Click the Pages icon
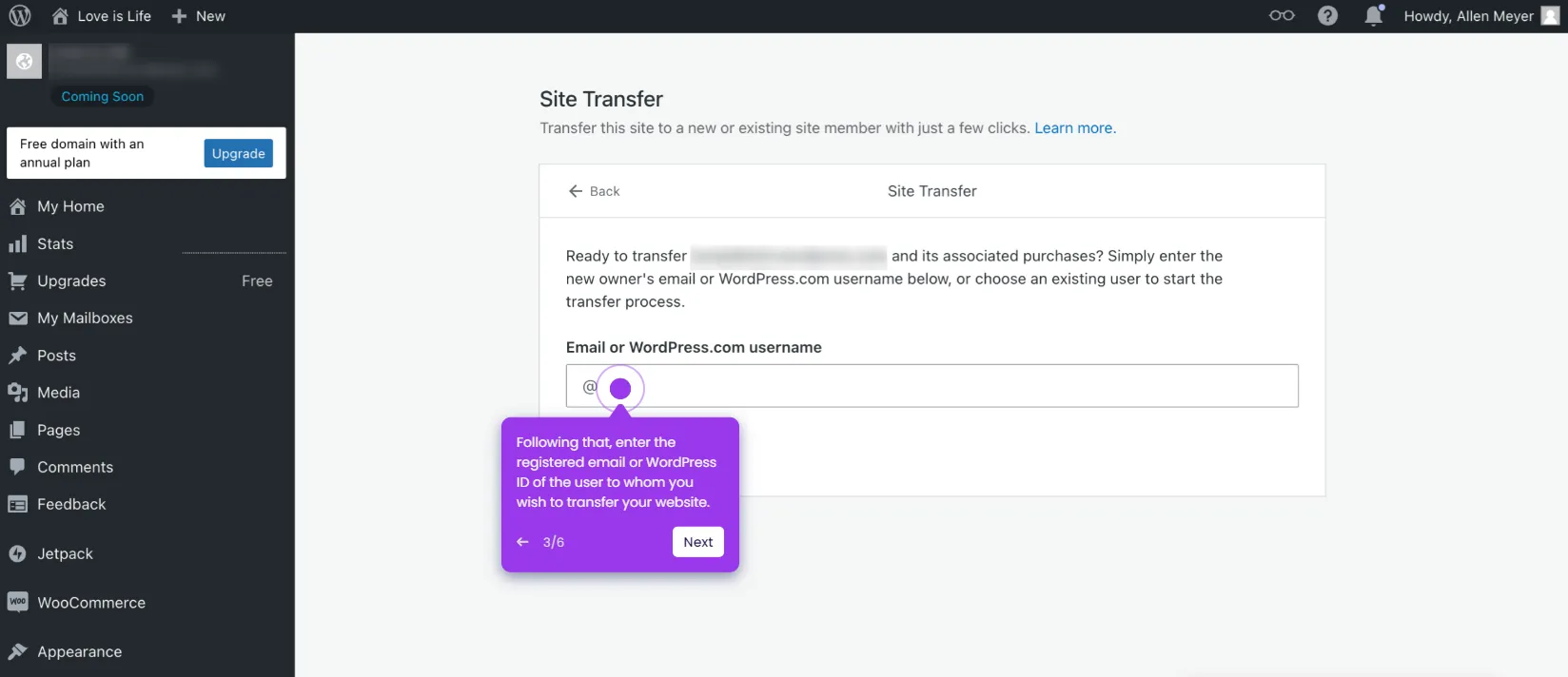The width and height of the screenshot is (1568, 677). coord(17,430)
